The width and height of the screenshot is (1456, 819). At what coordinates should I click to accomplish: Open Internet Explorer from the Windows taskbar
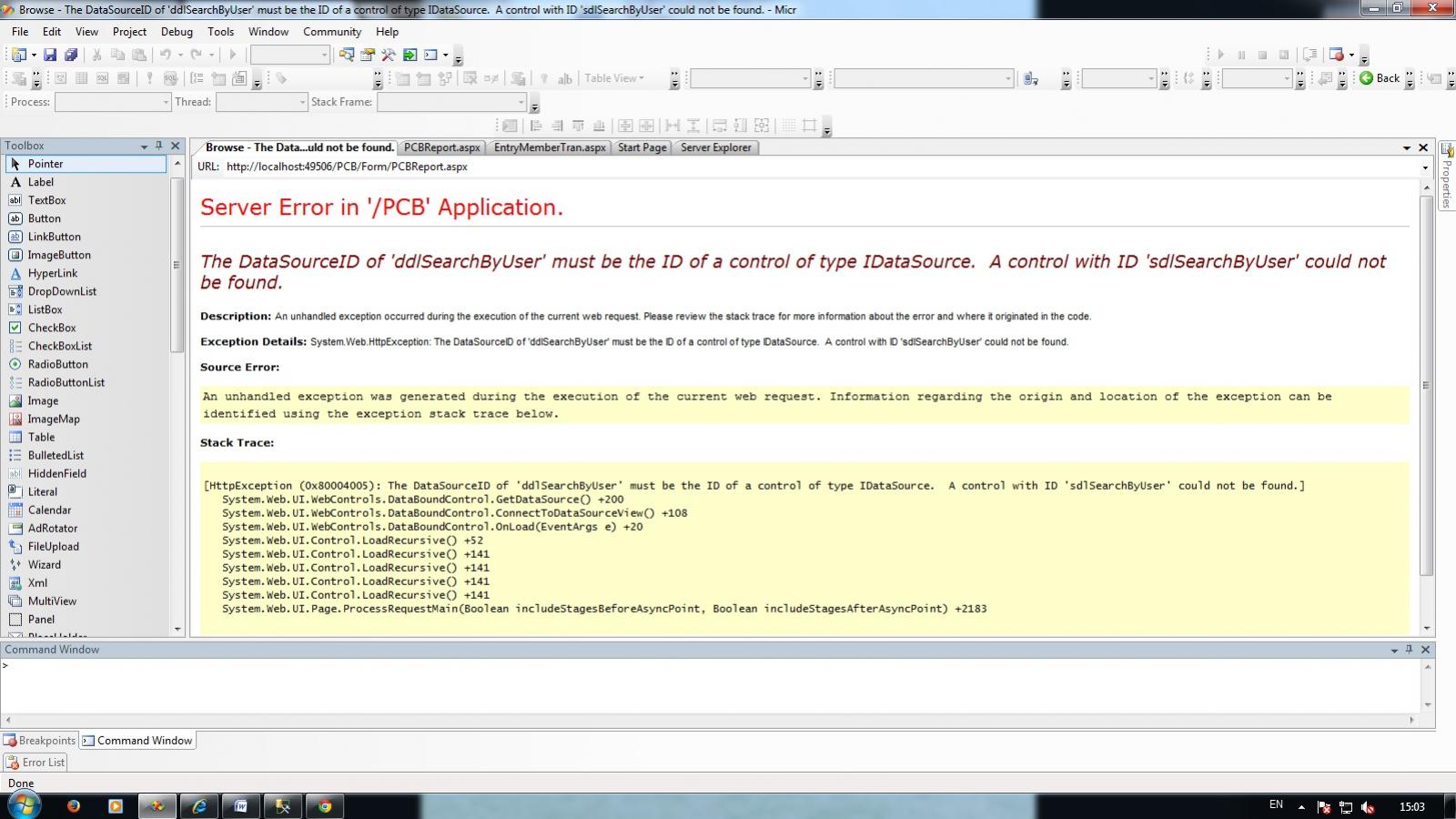[x=199, y=806]
